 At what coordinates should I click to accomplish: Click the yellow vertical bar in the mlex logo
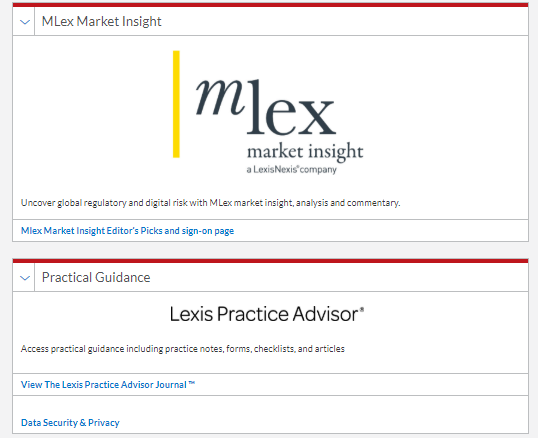pyautogui.click(x=176, y=104)
